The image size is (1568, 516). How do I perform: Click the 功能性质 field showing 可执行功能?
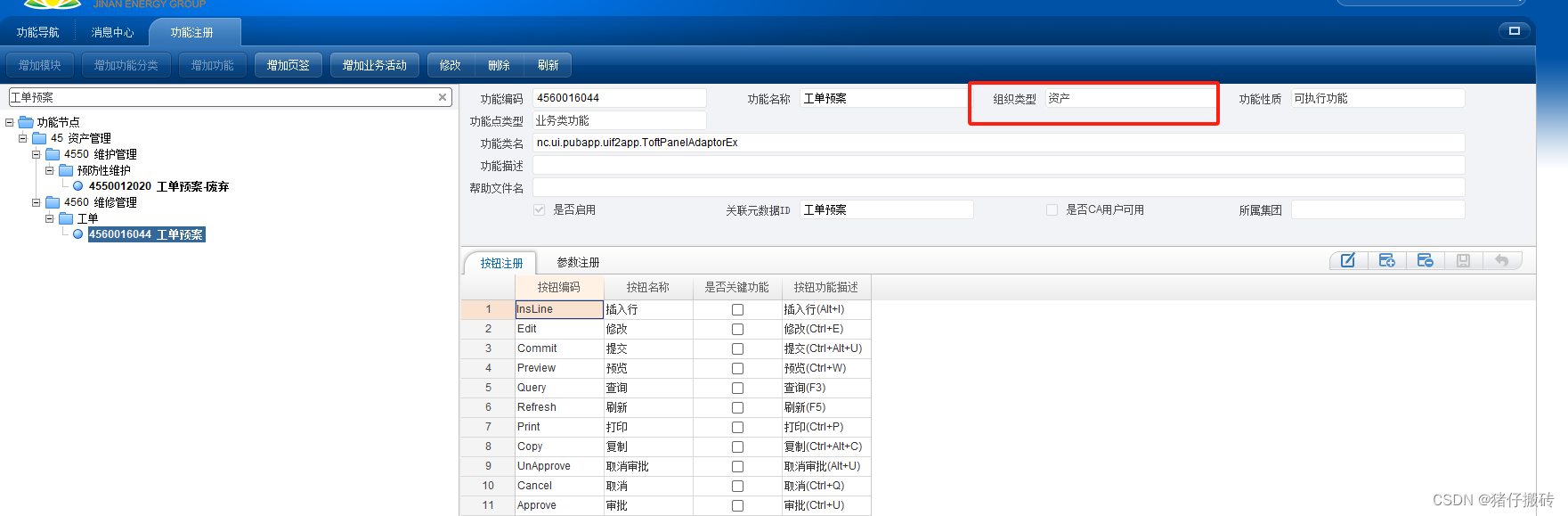(x=1377, y=98)
